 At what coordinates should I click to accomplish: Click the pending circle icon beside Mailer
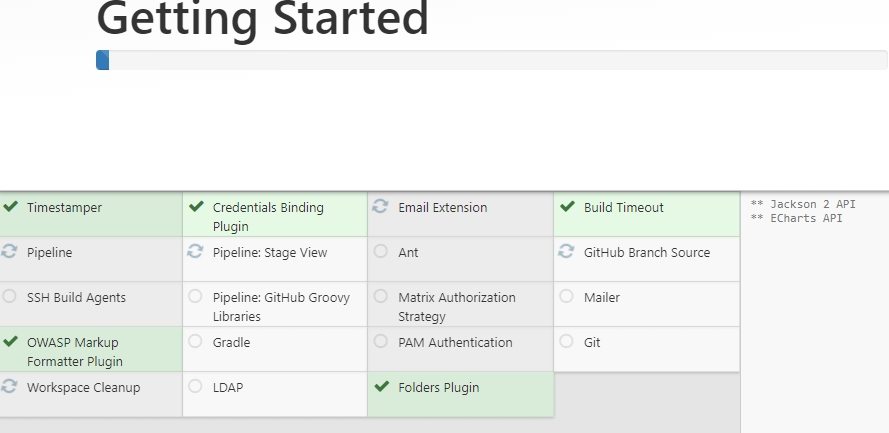[x=566, y=296]
